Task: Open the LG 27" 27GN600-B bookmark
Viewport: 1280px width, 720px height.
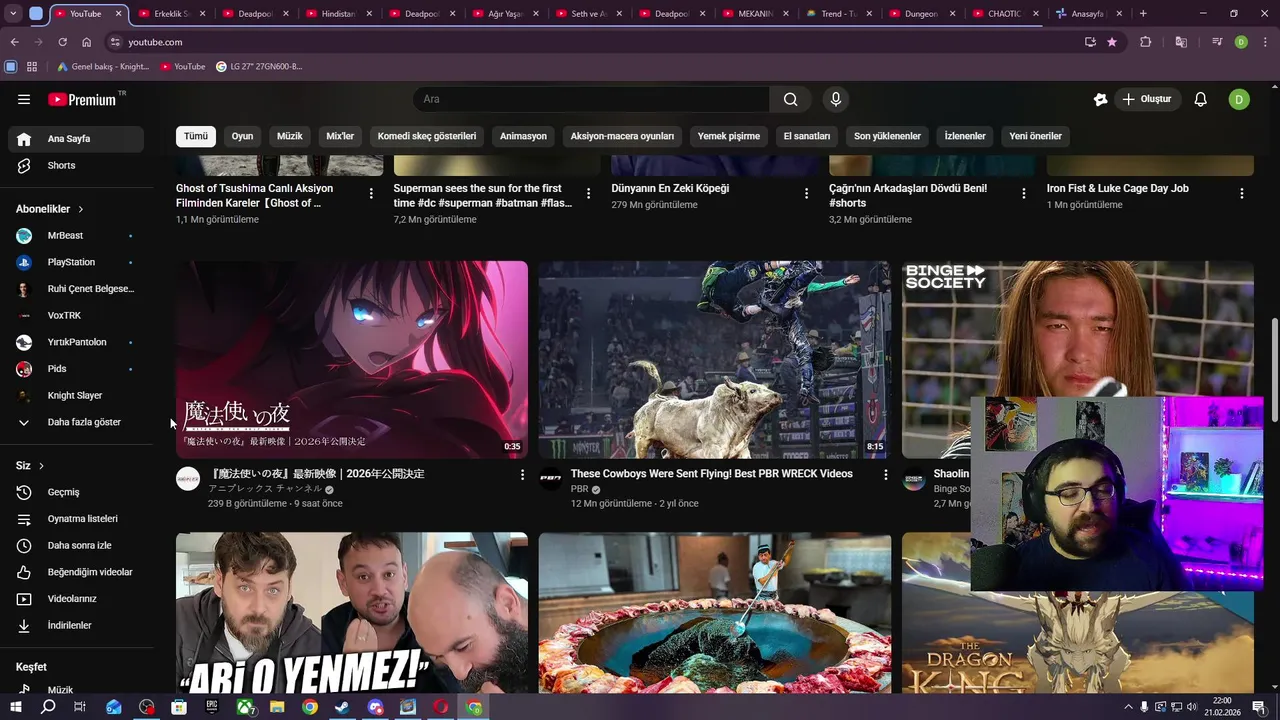Action: pyautogui.click(x=259, y=67)
